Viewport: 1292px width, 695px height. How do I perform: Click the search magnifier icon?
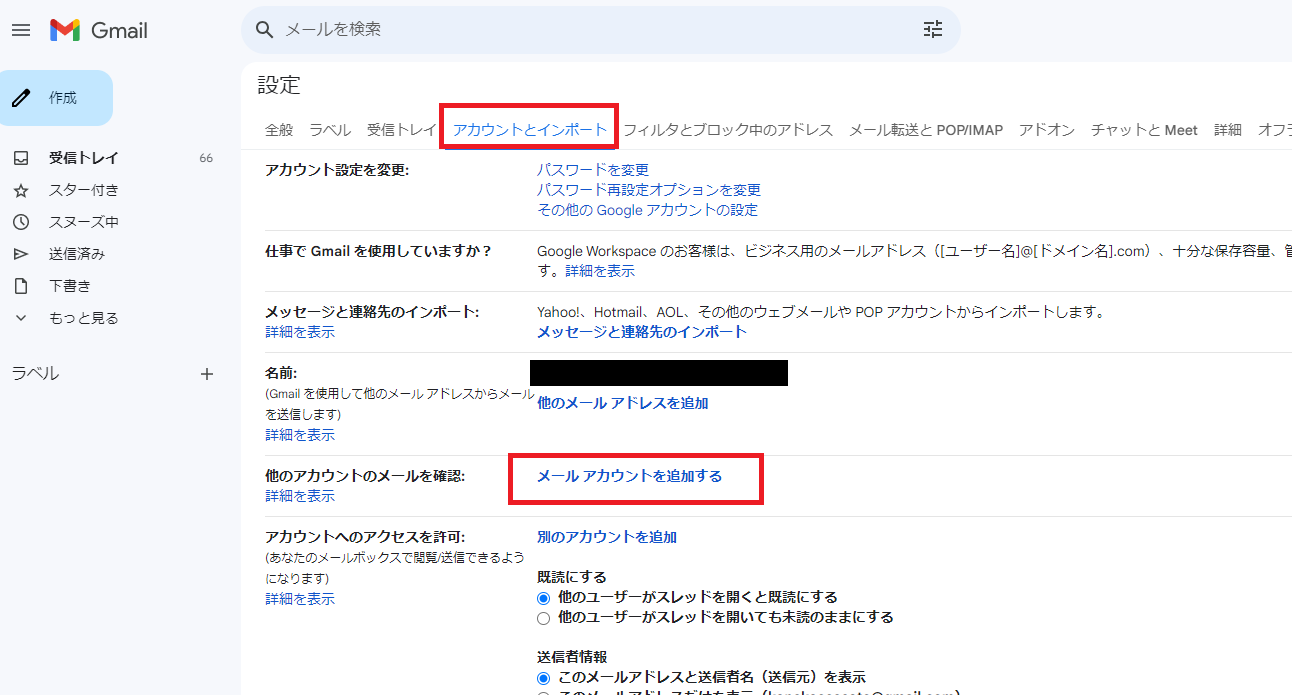click(x=265, y=30)
